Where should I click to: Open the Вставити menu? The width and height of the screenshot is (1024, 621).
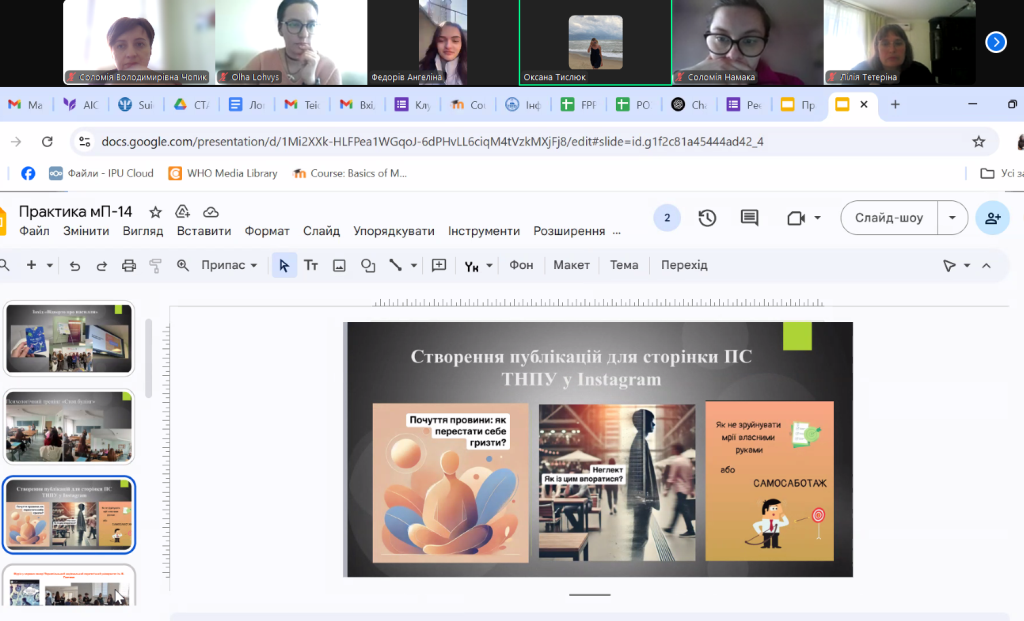pyautogui.click(x=204, y=231)
